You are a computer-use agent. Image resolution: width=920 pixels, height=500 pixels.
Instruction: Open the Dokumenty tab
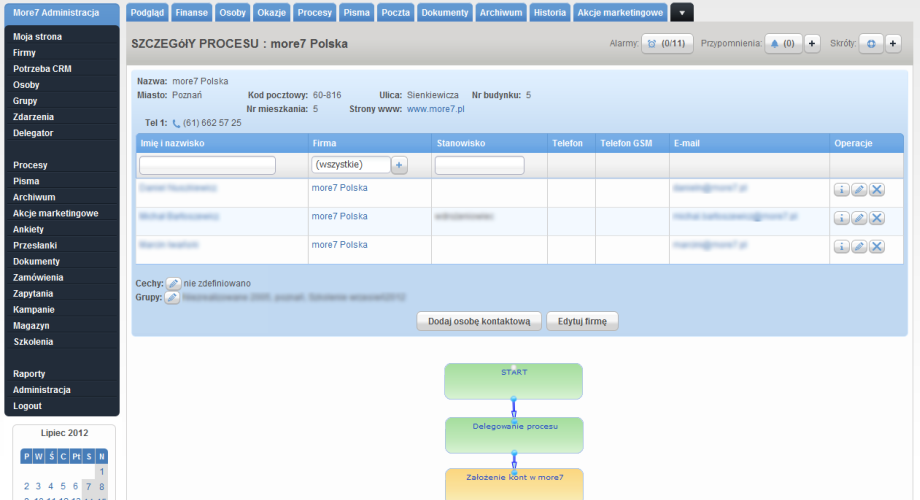click(x=445, y=13)
